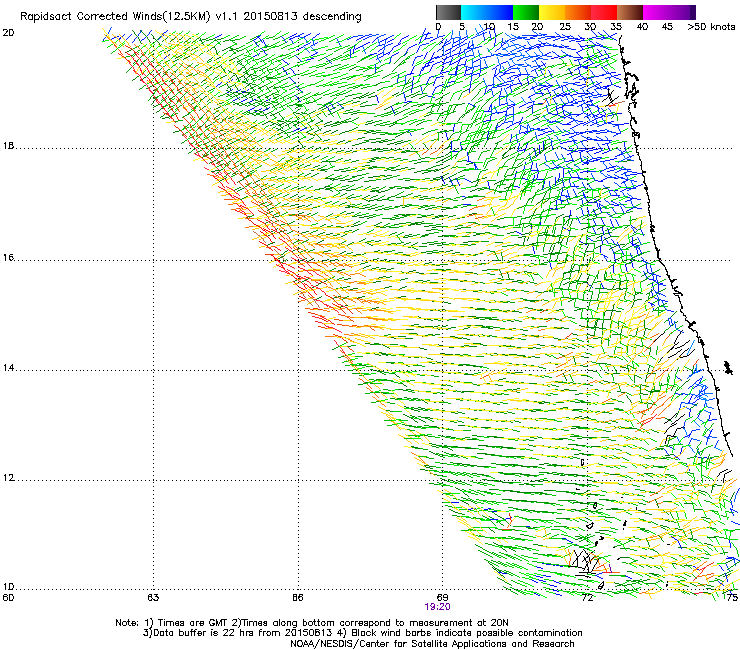Click the NOAA/NESDIS credit line
This screenshot has width=740, height=650.
(432, 644)
